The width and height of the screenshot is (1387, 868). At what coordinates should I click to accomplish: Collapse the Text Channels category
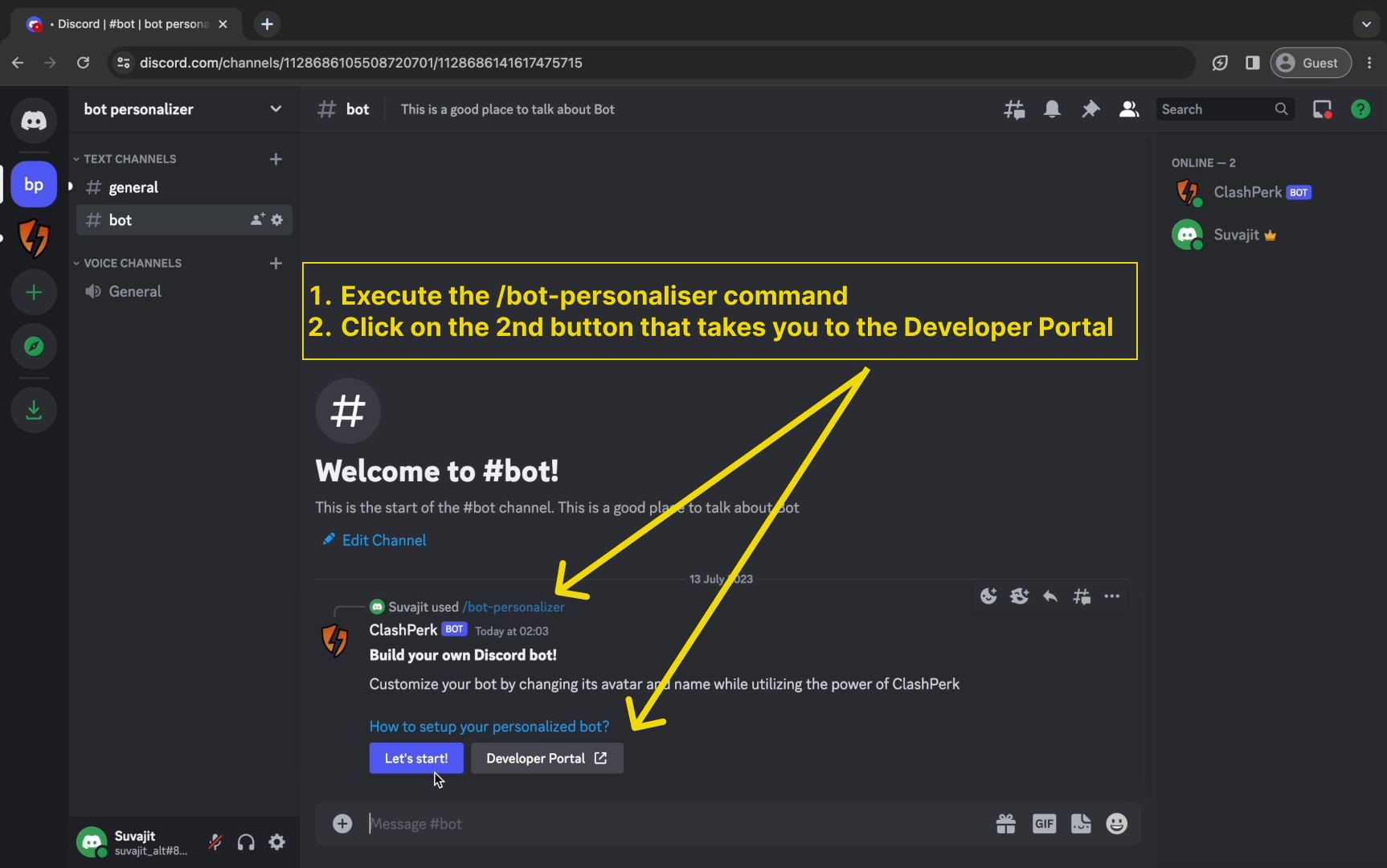click(129, 159)
